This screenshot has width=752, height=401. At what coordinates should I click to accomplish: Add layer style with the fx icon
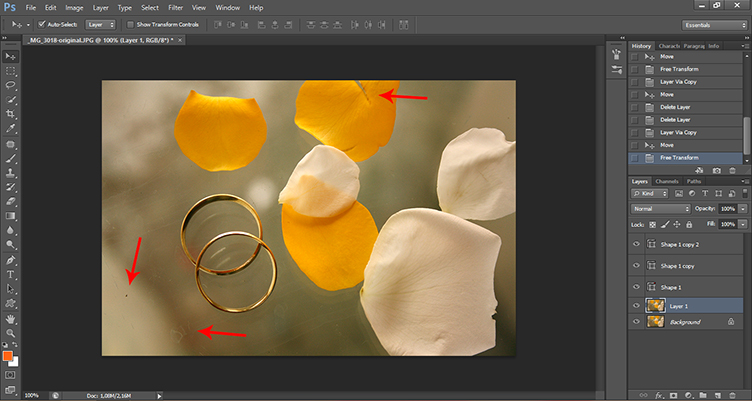click(657, 394)
